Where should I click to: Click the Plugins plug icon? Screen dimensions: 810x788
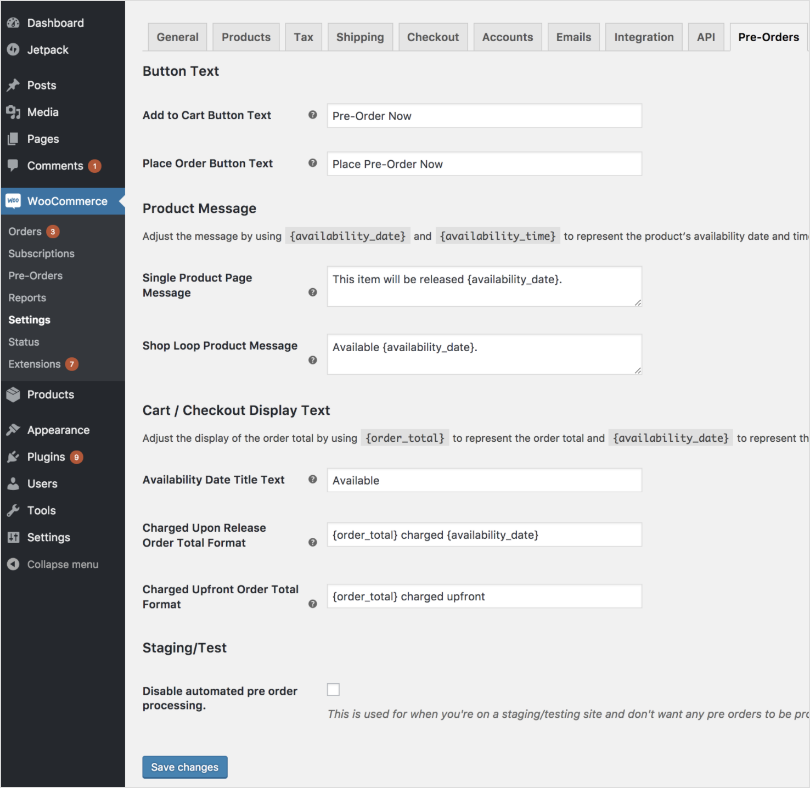13,457
